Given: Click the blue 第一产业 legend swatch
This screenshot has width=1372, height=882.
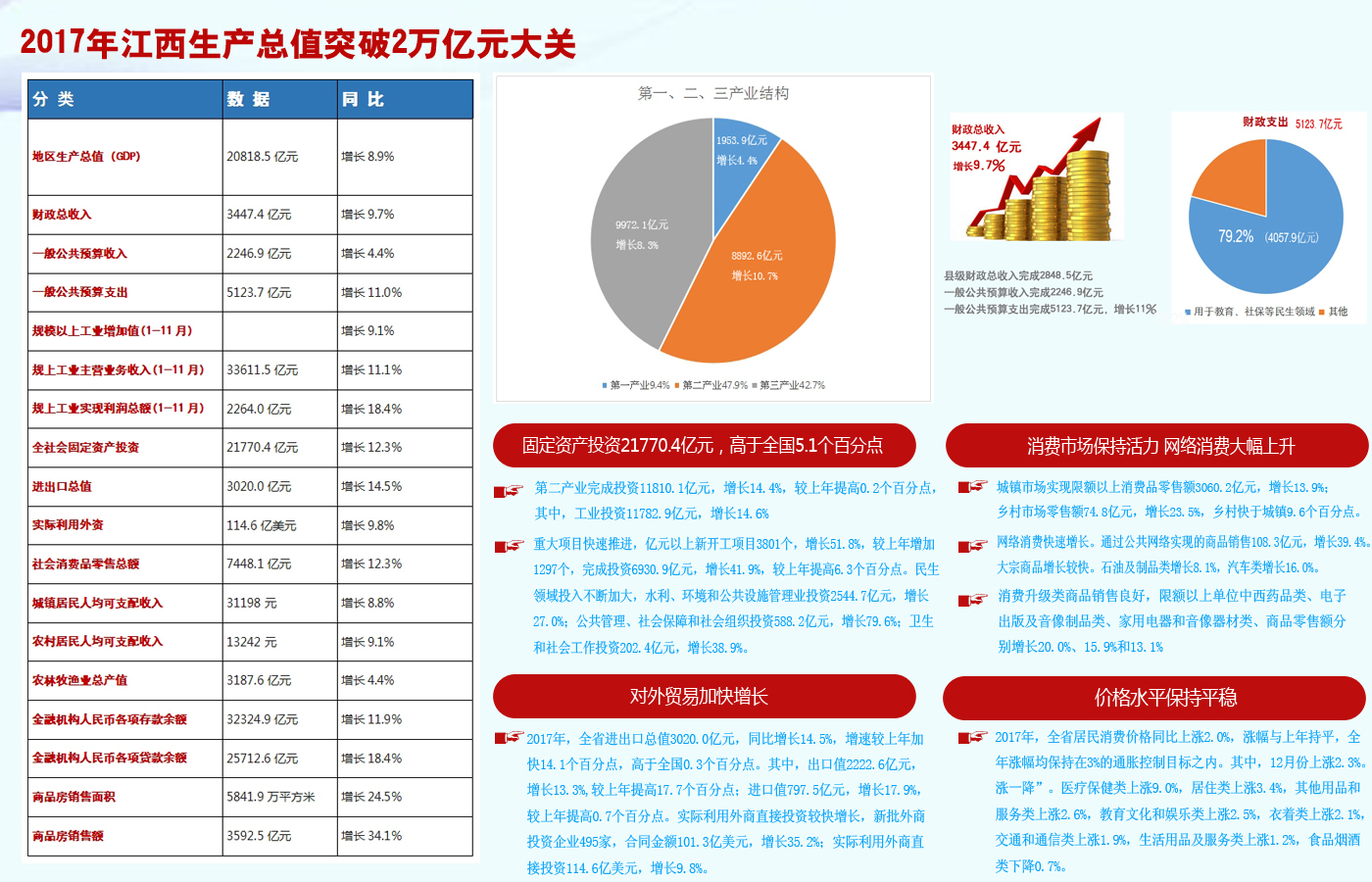Looking at the screenshot, I should pos(605,385).
